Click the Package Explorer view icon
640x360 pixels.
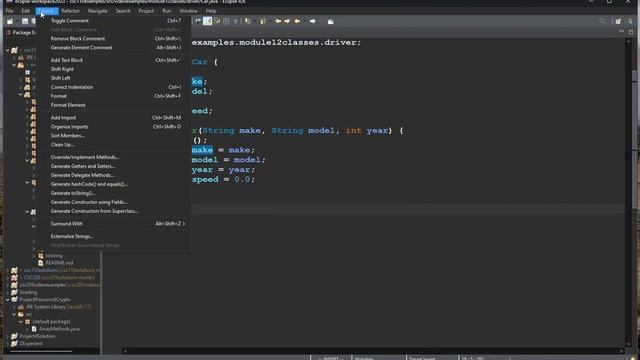(x=8, y=32)
